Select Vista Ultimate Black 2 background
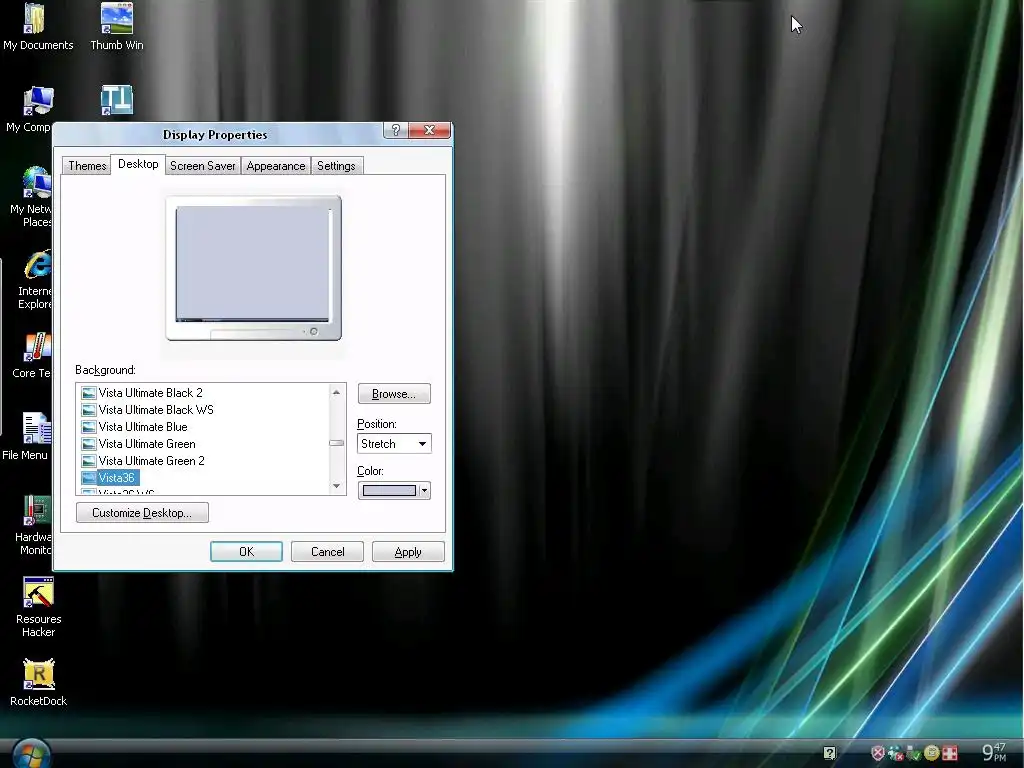 (x=151, y=392)
